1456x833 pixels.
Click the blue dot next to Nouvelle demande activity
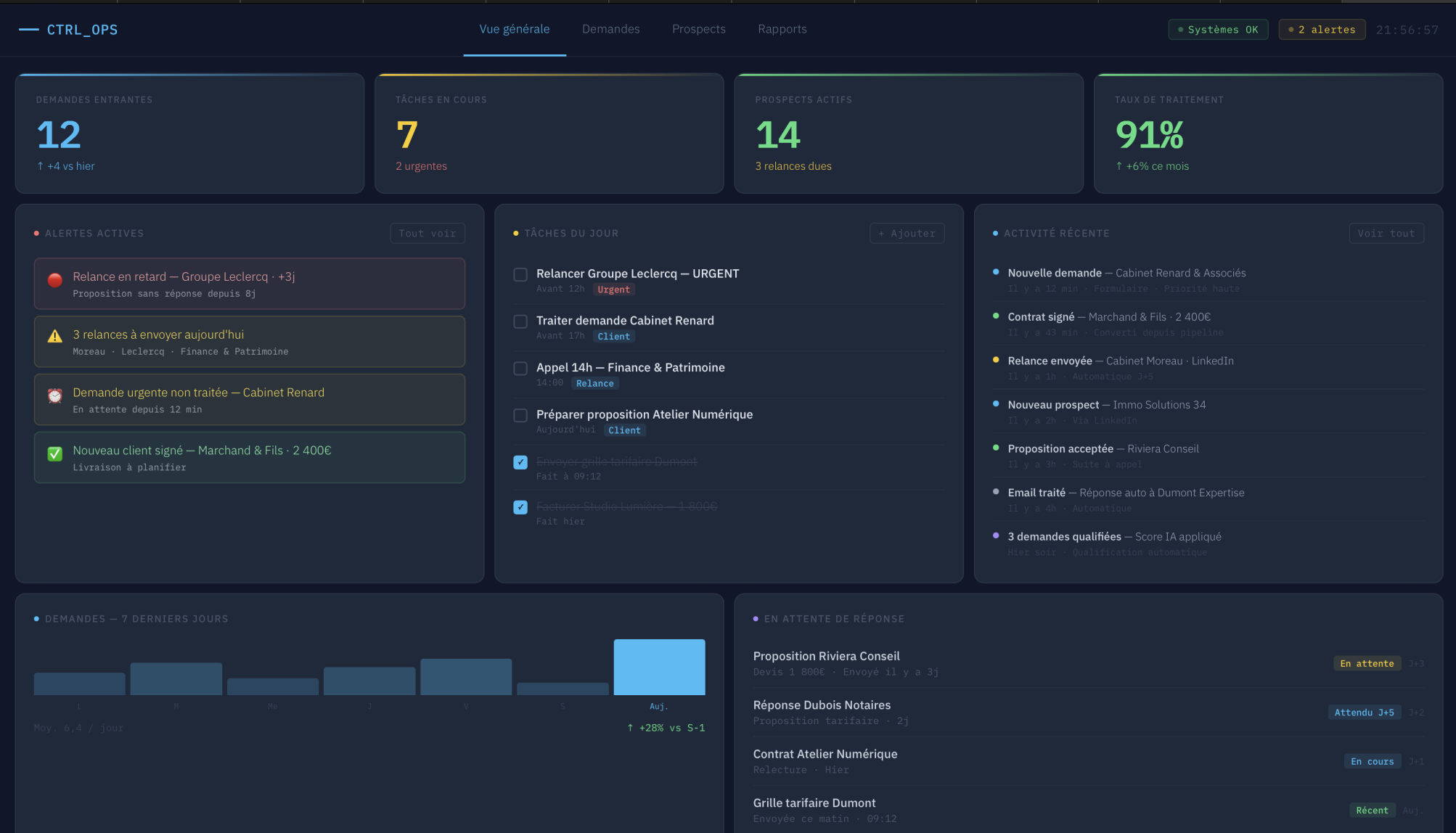pos(995,274)
